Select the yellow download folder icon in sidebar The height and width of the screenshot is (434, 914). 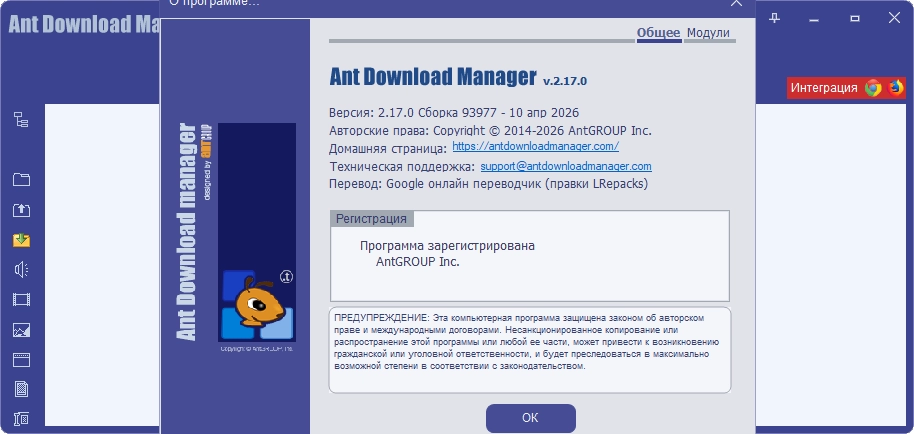click(22, 239)
